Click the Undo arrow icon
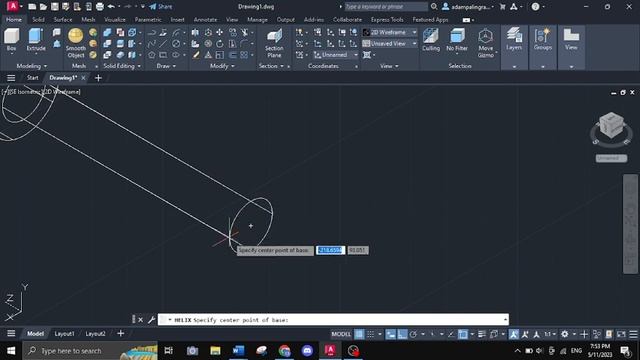 point(111,7)
